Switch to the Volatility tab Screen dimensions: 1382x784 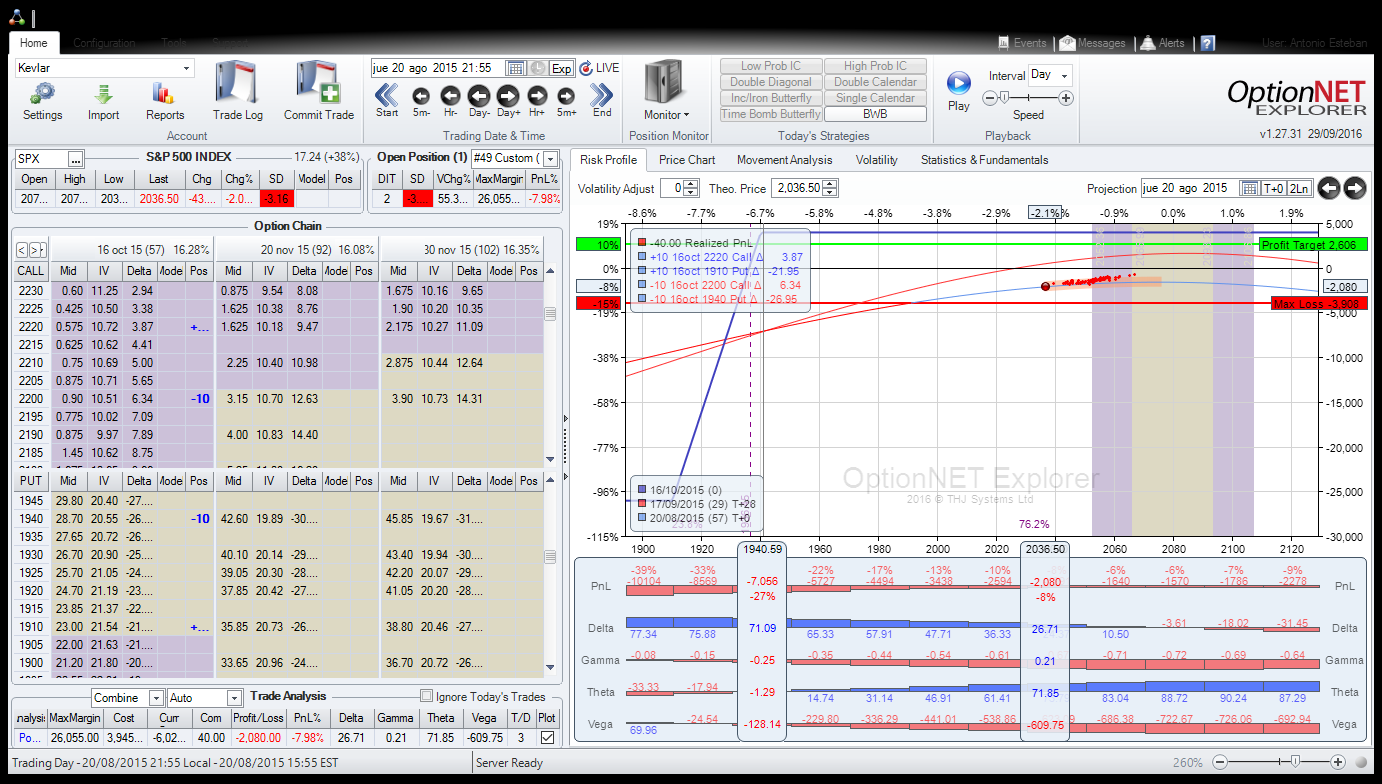pyautogui.click(x=876, y=160)
